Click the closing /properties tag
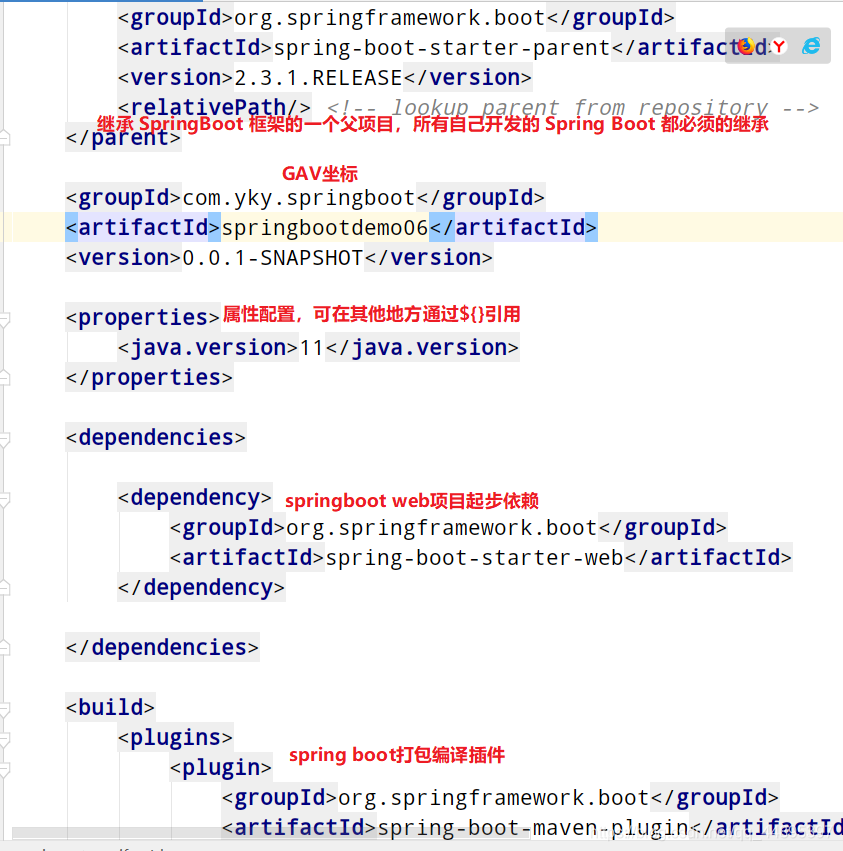This screenshot has width=843, height=851. pyautogui.click(x=149, y=378)
